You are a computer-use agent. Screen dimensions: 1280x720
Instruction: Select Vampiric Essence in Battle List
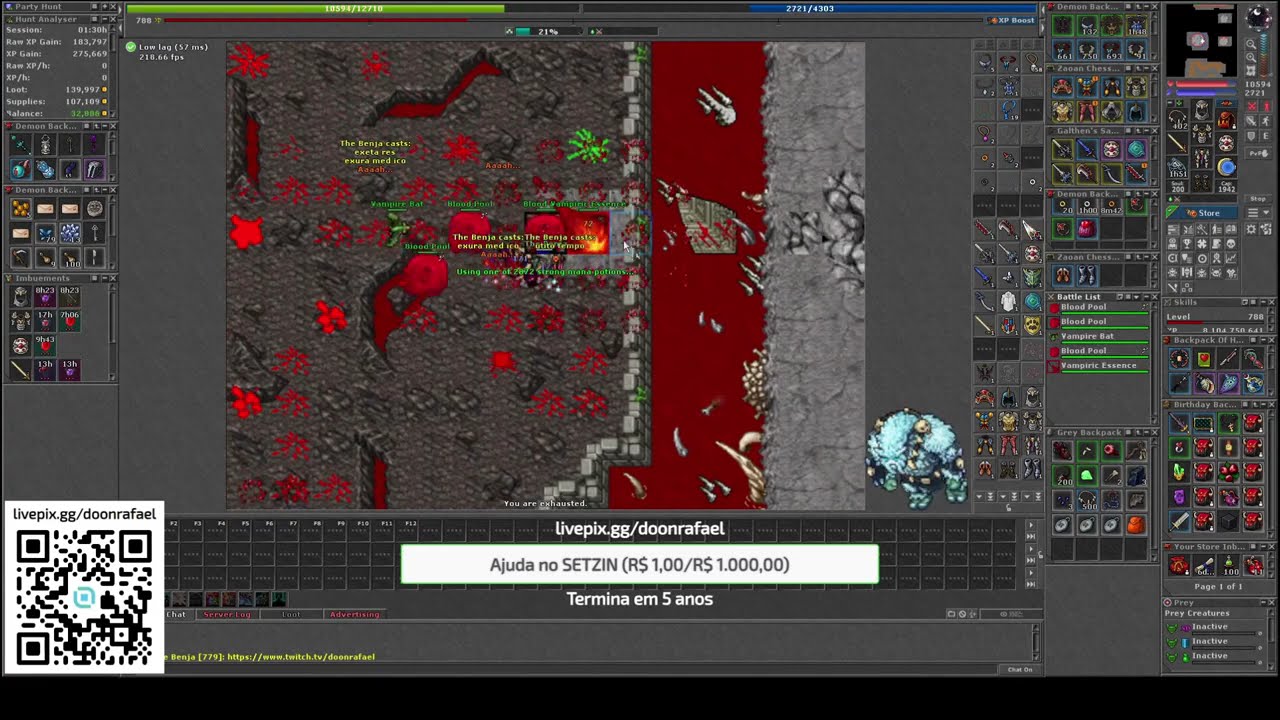pyautogui.click(x=1100, y=365)
